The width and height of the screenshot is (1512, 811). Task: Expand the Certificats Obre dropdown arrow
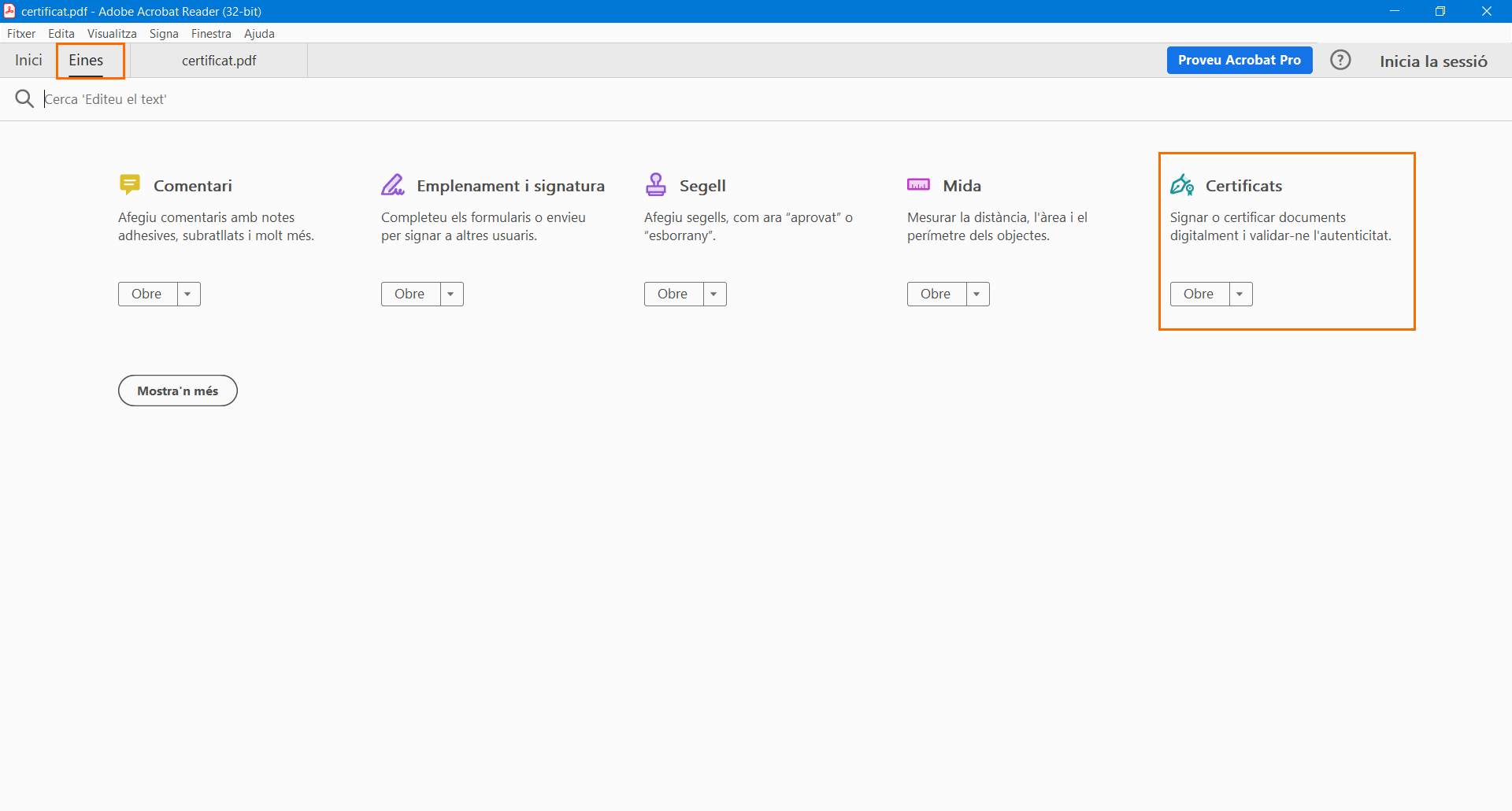(1240, 294)
